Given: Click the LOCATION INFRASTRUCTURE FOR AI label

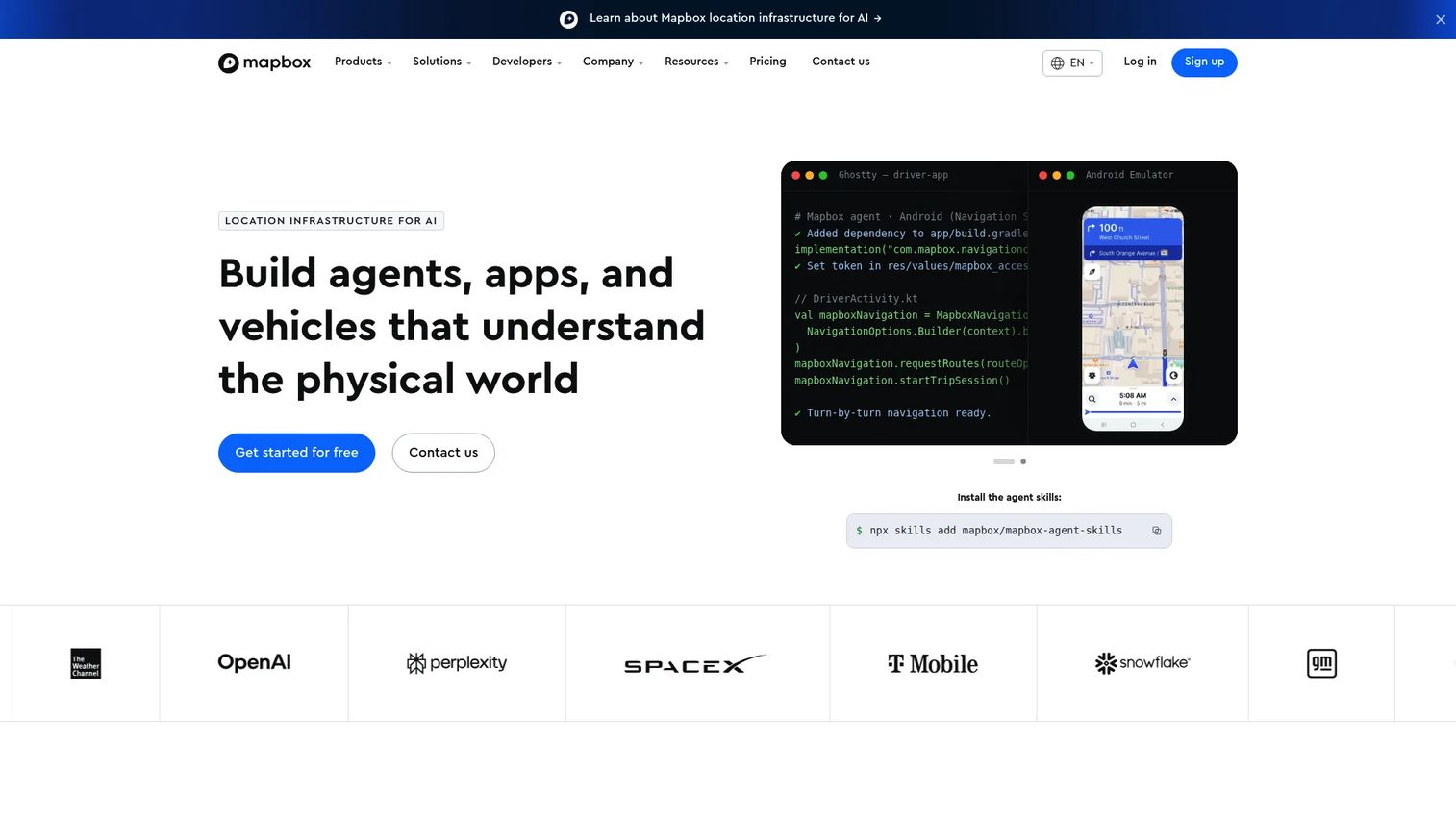Looking at the screenshot, I should tap(331, 221).
